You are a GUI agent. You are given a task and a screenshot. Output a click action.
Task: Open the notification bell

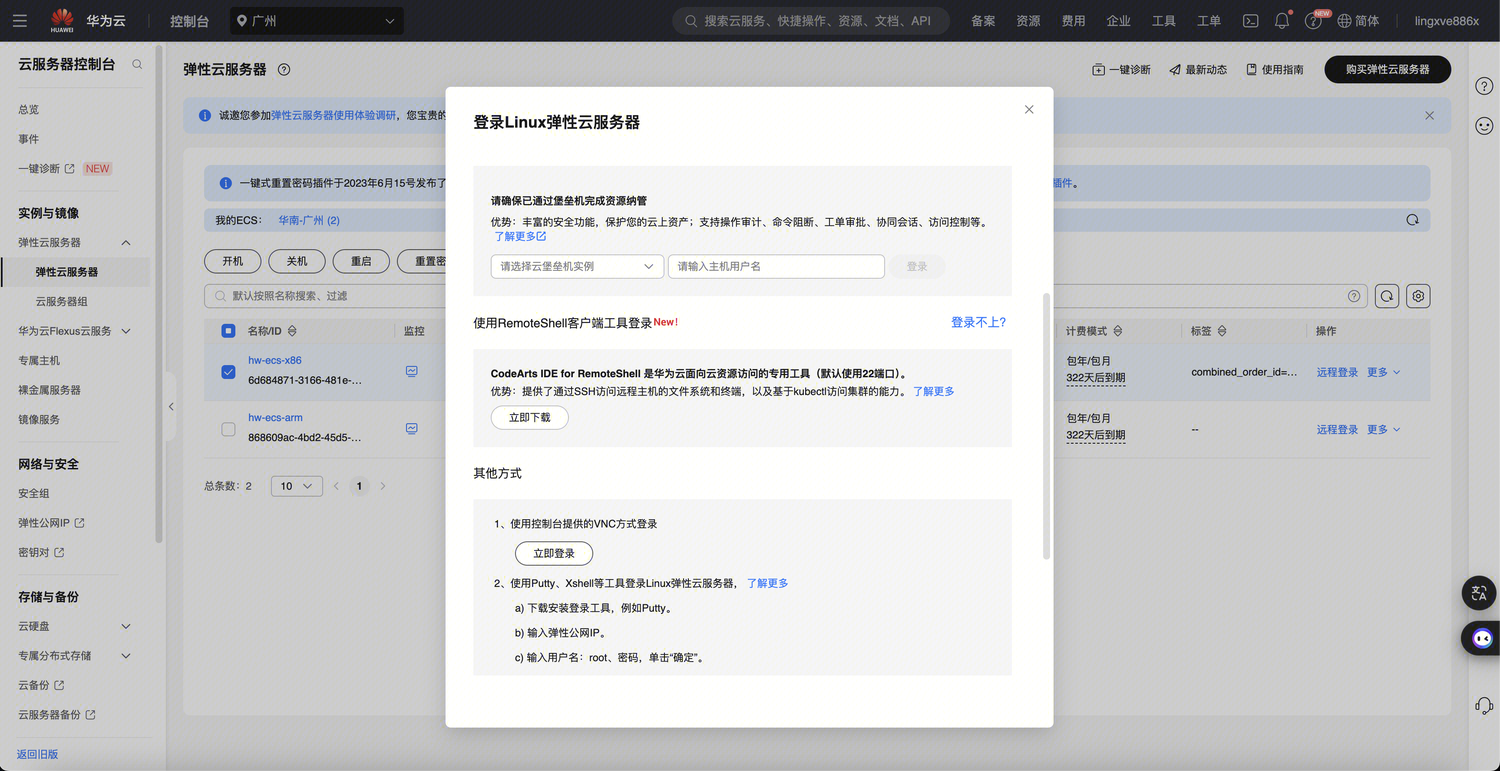click(1282, 21)
